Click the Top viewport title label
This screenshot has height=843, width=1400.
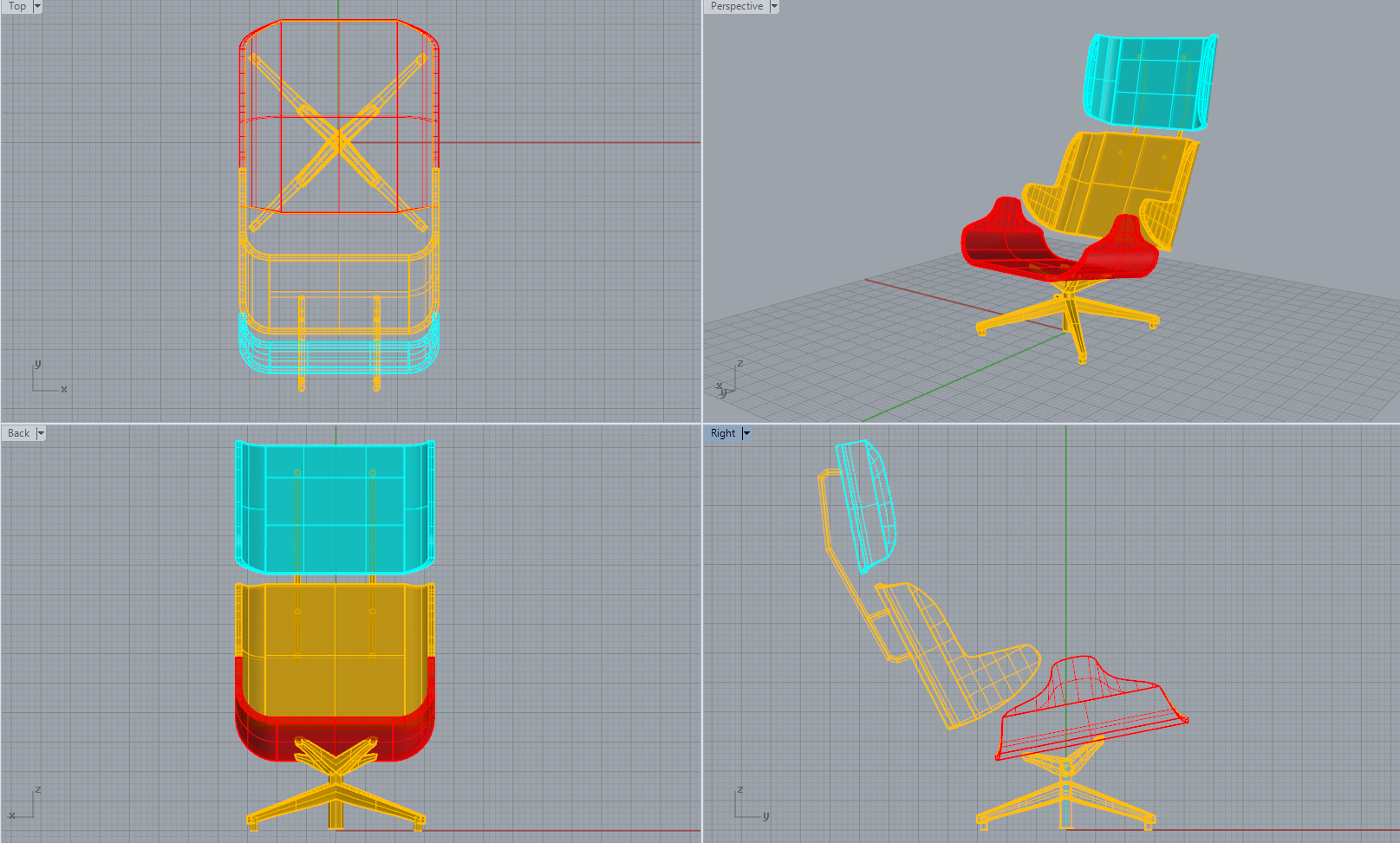[x=16, y=6]
